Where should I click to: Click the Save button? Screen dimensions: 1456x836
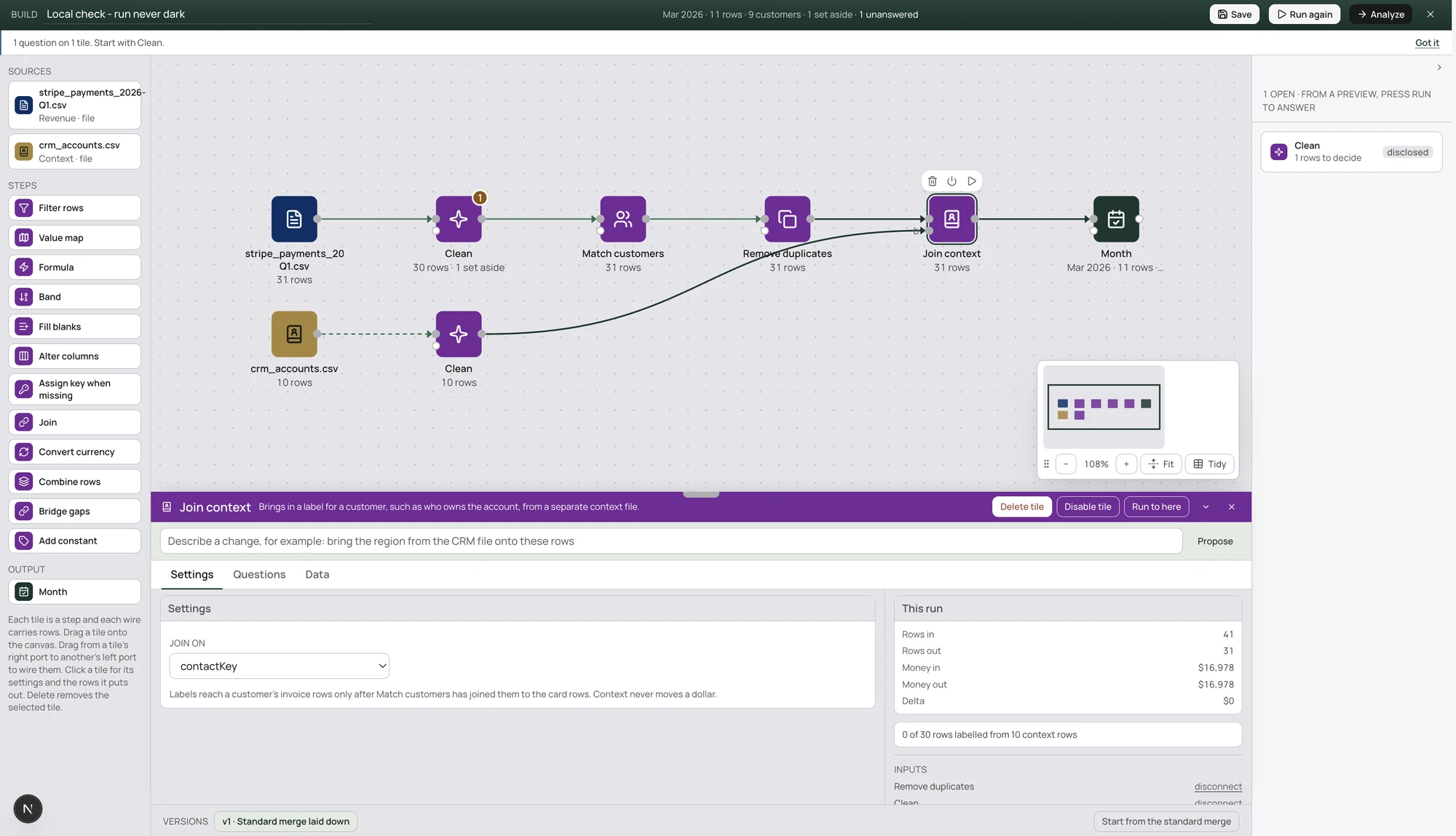(x=1234, y=15)
